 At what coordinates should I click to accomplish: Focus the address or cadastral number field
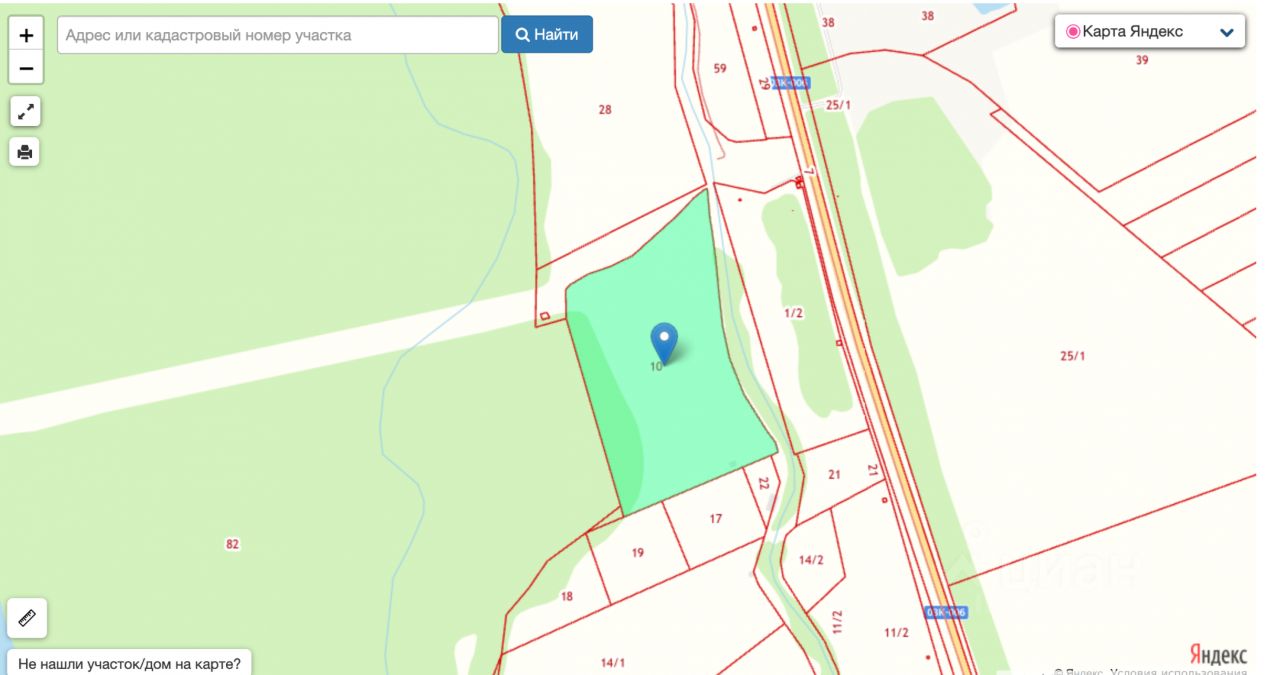pos(278,35)
